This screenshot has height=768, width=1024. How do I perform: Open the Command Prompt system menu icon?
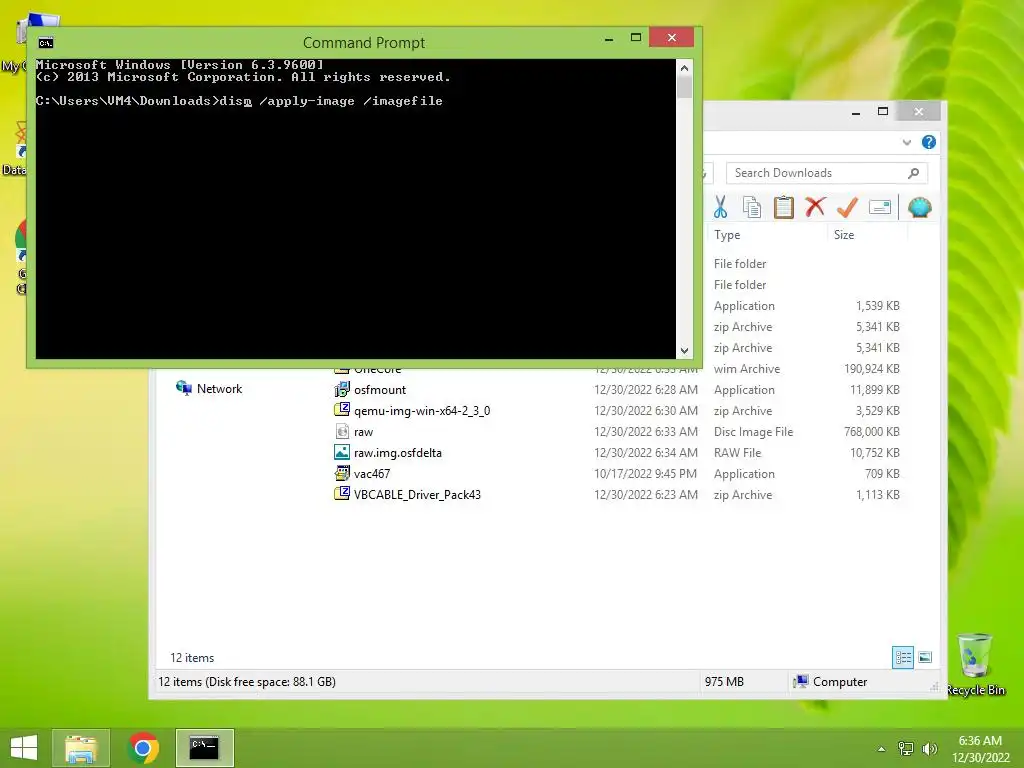(x=46, y=43)
